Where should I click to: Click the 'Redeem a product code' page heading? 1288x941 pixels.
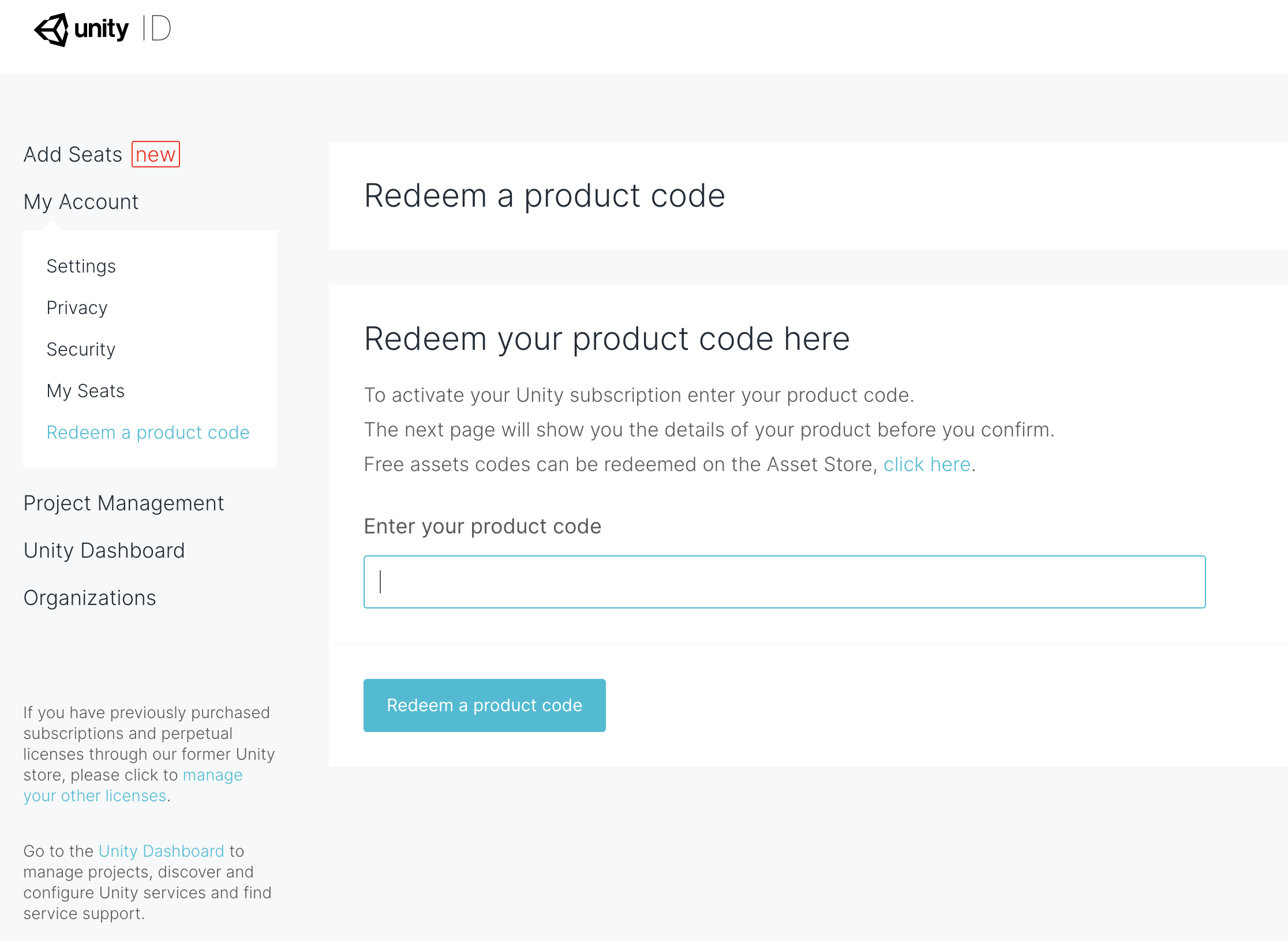coord(545,196)
